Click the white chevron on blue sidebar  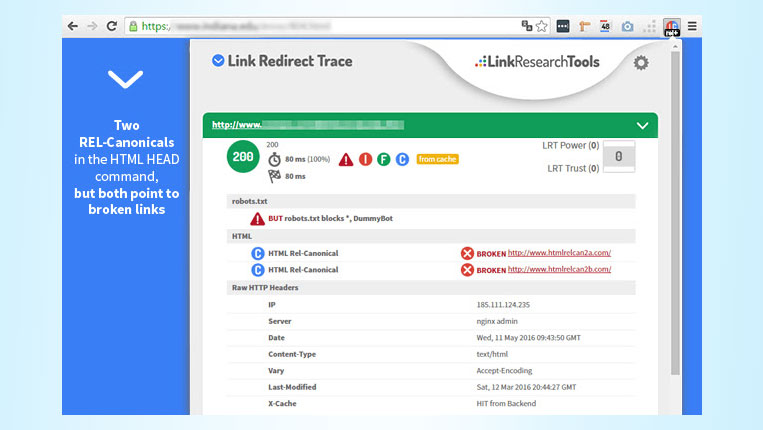click(126, 80)
